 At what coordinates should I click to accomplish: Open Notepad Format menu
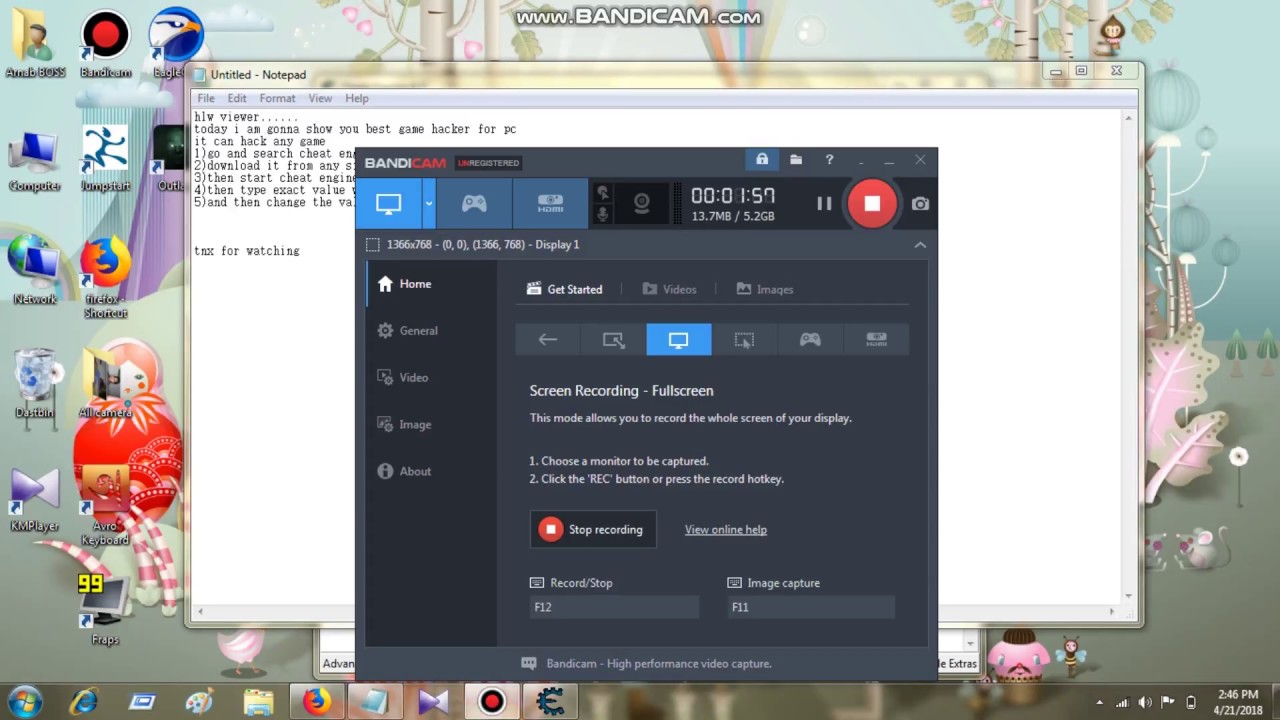pyautogui.click(x=277, y=98)
